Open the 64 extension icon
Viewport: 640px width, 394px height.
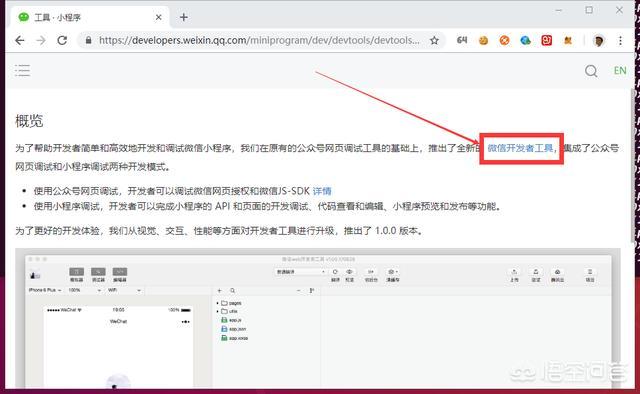pos(462,40)
